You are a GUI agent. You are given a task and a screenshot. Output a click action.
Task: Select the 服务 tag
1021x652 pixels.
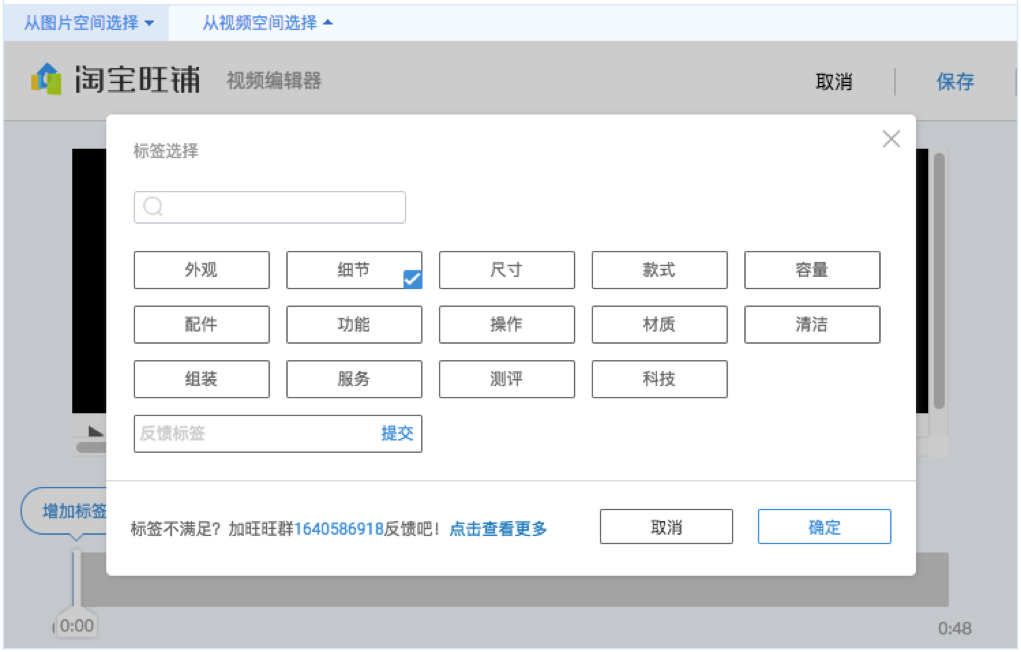click(354, 379)
